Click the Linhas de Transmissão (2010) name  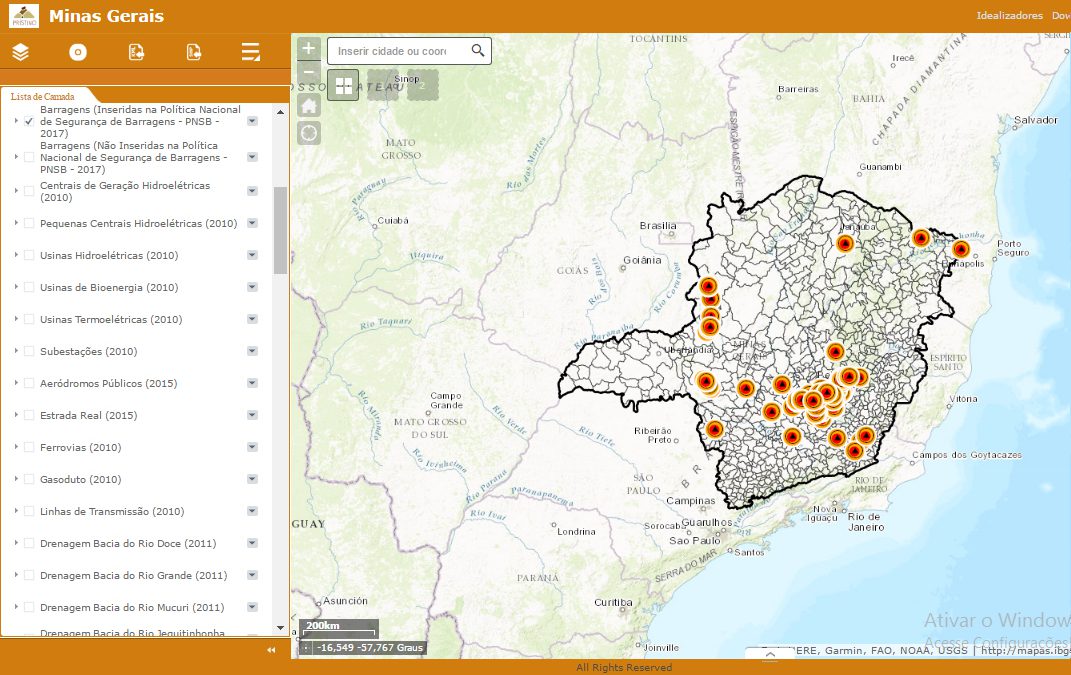(112, 511)
